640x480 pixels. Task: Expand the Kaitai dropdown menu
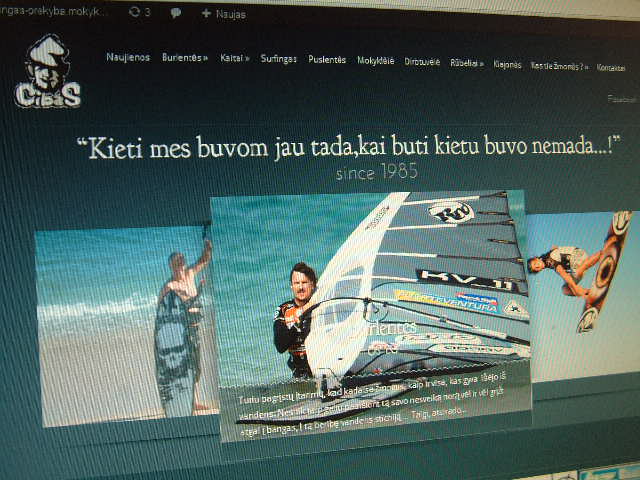click(234, 59)
